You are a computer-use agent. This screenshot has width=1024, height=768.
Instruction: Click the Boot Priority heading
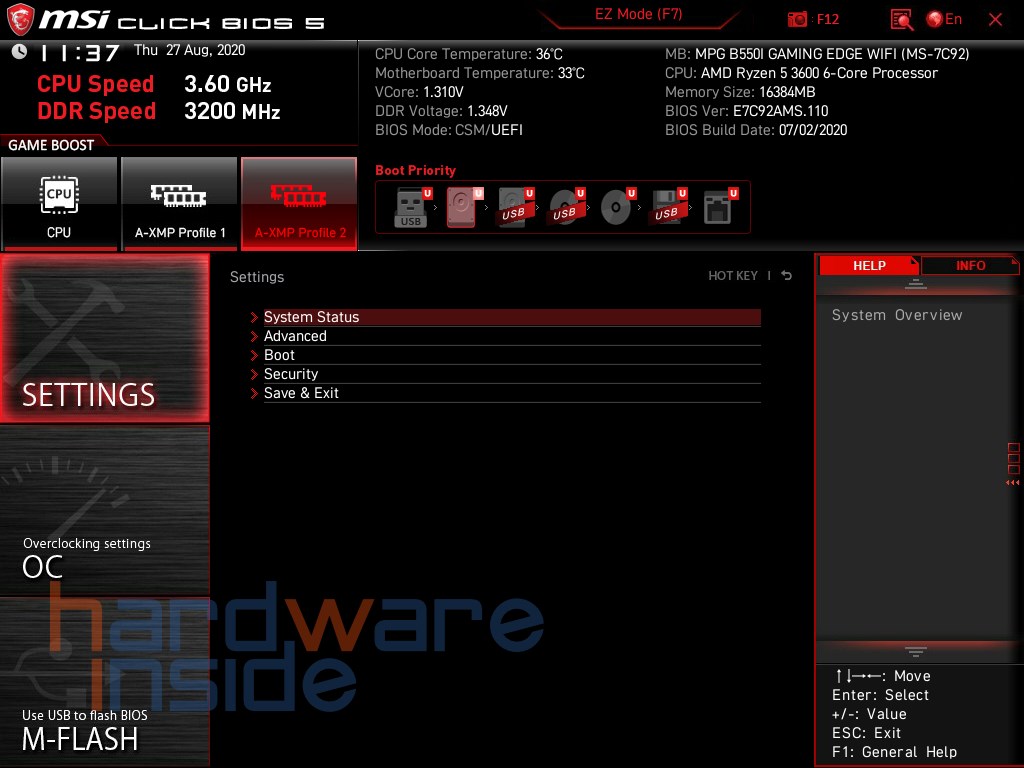415,170
